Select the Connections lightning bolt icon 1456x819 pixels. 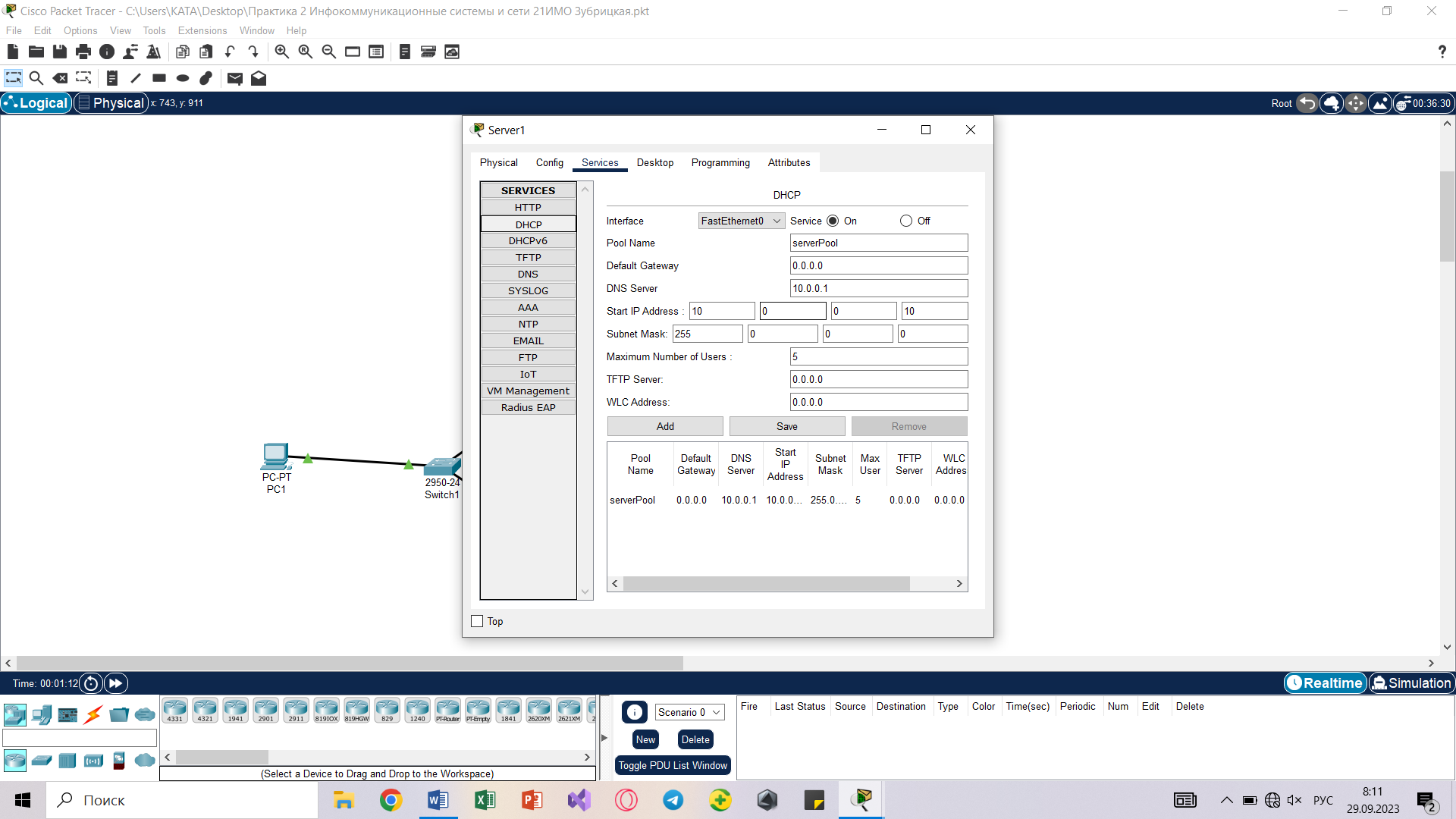click(x=93, y=714)
